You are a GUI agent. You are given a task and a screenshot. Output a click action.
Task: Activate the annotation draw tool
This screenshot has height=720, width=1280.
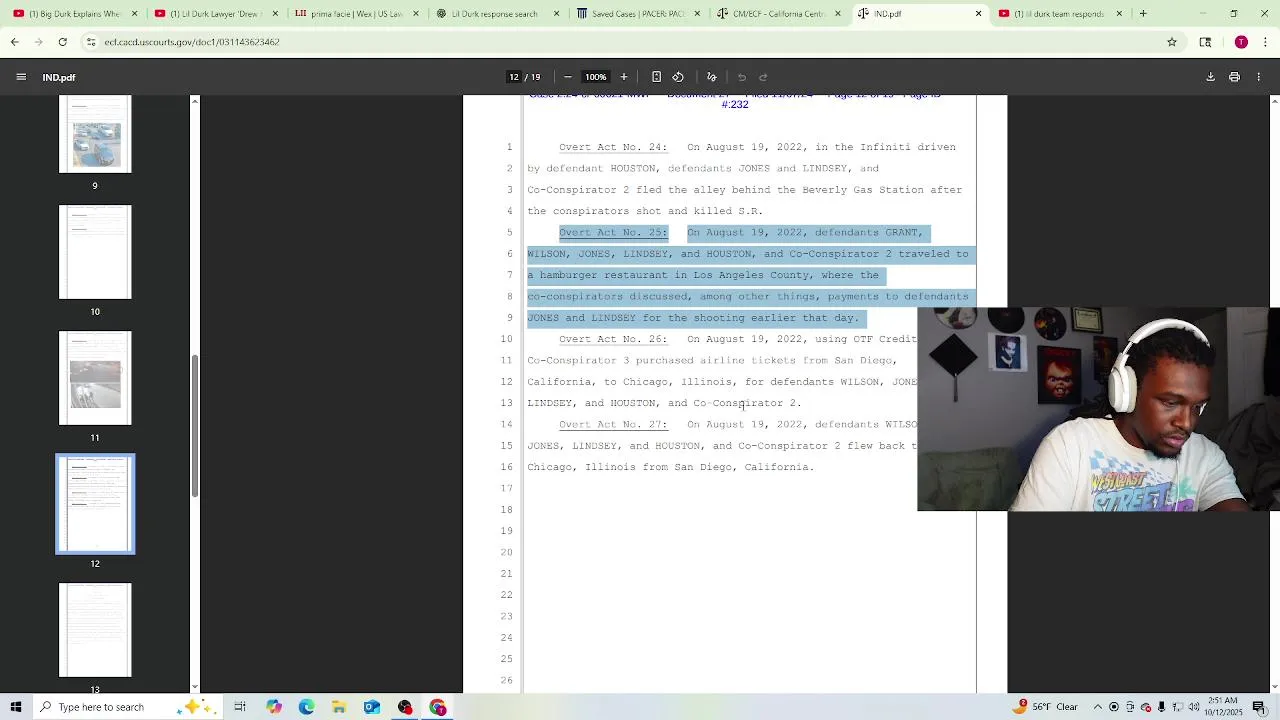click(x=712, y=77)
